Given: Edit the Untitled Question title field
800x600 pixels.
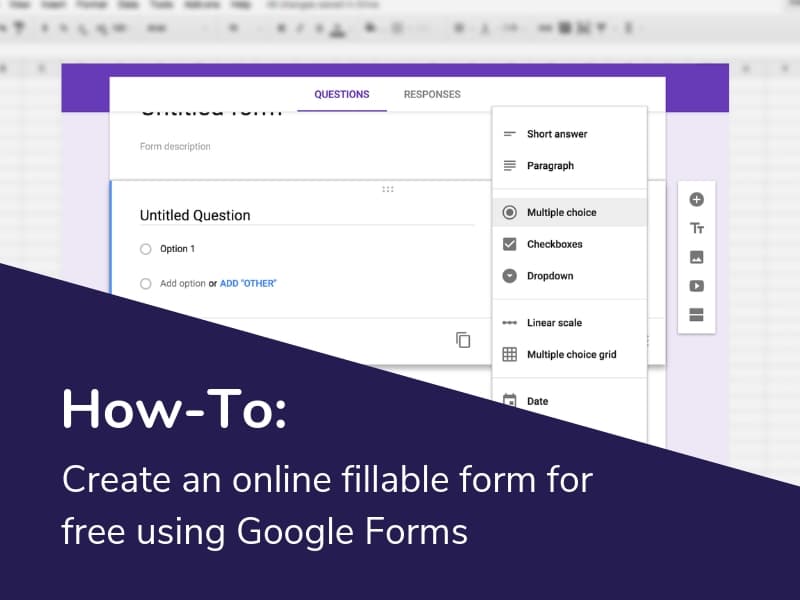Looking at the screenshot, I should click(x=307, y=215).
